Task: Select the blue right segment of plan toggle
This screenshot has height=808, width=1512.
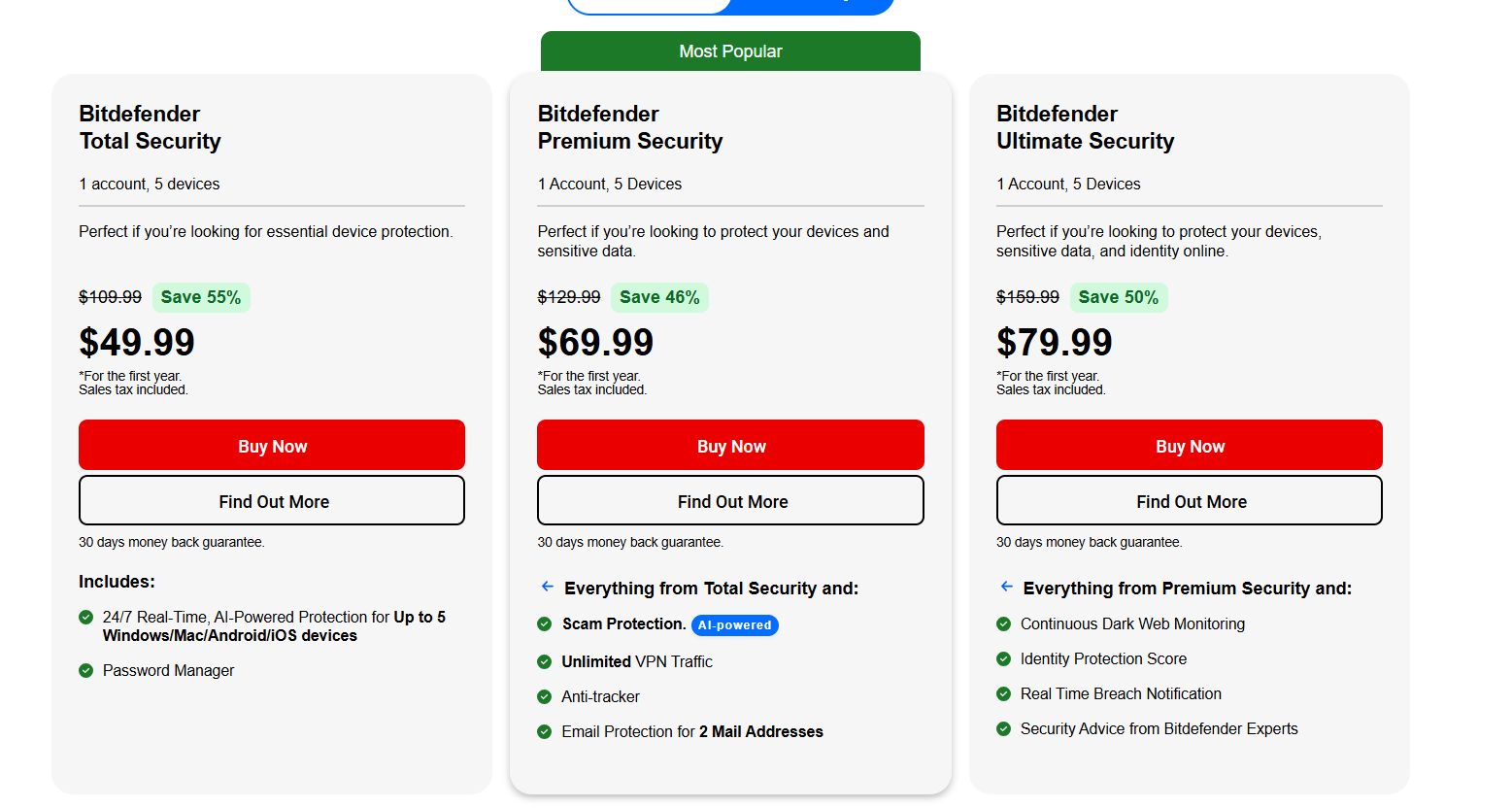Action: 812,6
